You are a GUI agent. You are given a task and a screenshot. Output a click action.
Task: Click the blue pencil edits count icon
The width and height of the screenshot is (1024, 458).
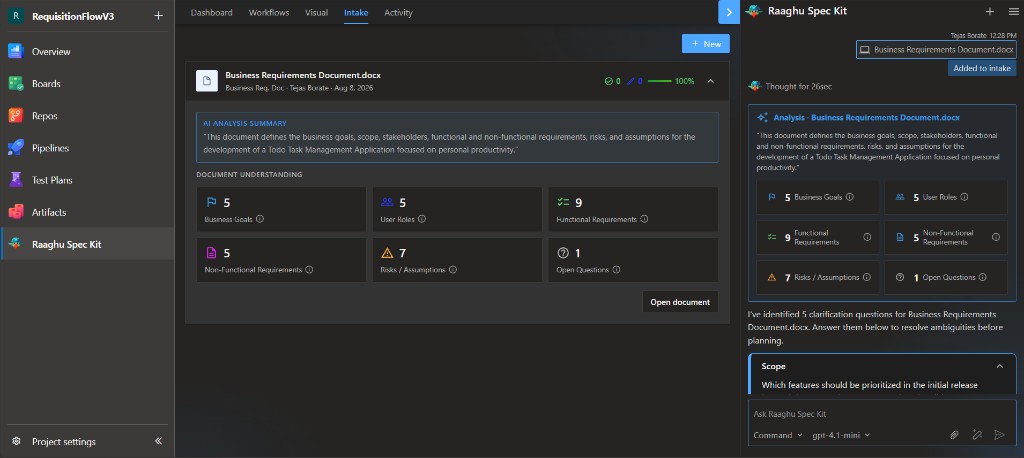(630, 81)
